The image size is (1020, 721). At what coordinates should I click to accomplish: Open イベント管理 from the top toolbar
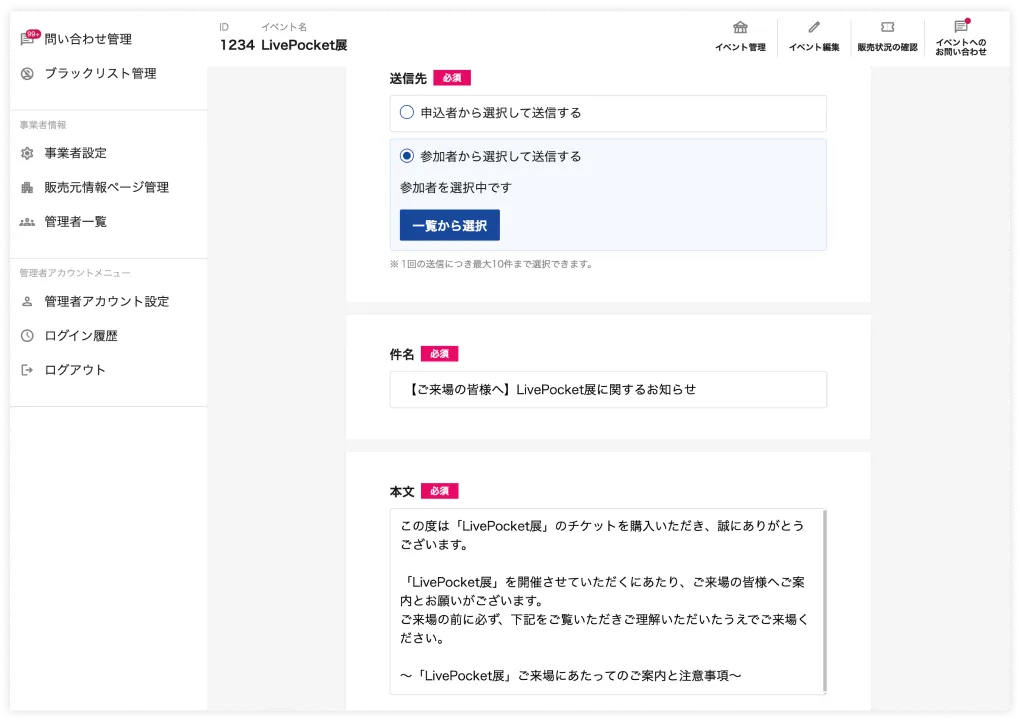740,36
